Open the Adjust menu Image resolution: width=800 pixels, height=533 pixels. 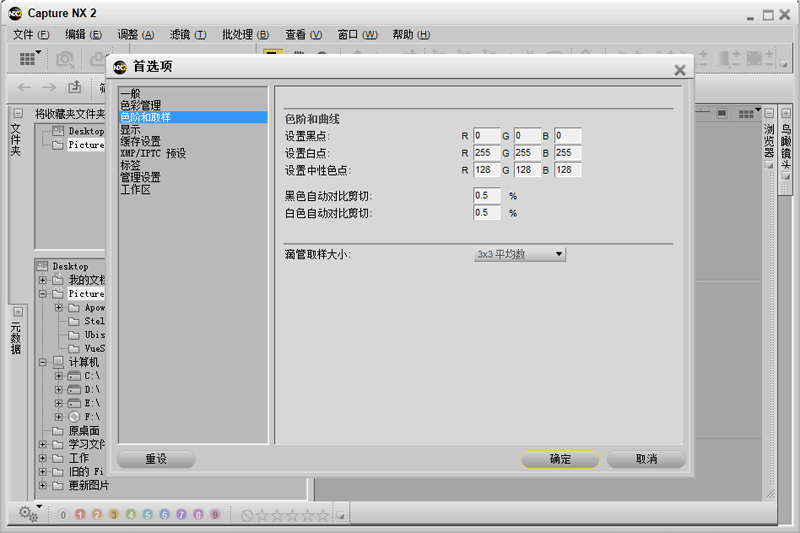tap(136, 35)
